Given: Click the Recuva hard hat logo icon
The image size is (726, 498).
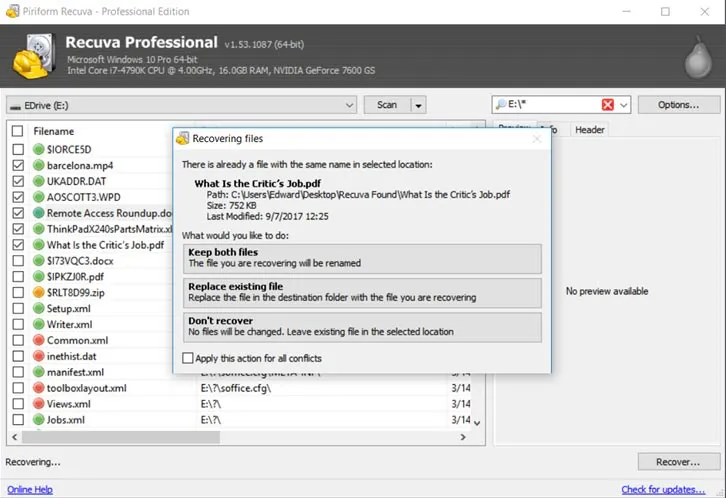Looking at the screenshot, I should click(x=33, y=56).
